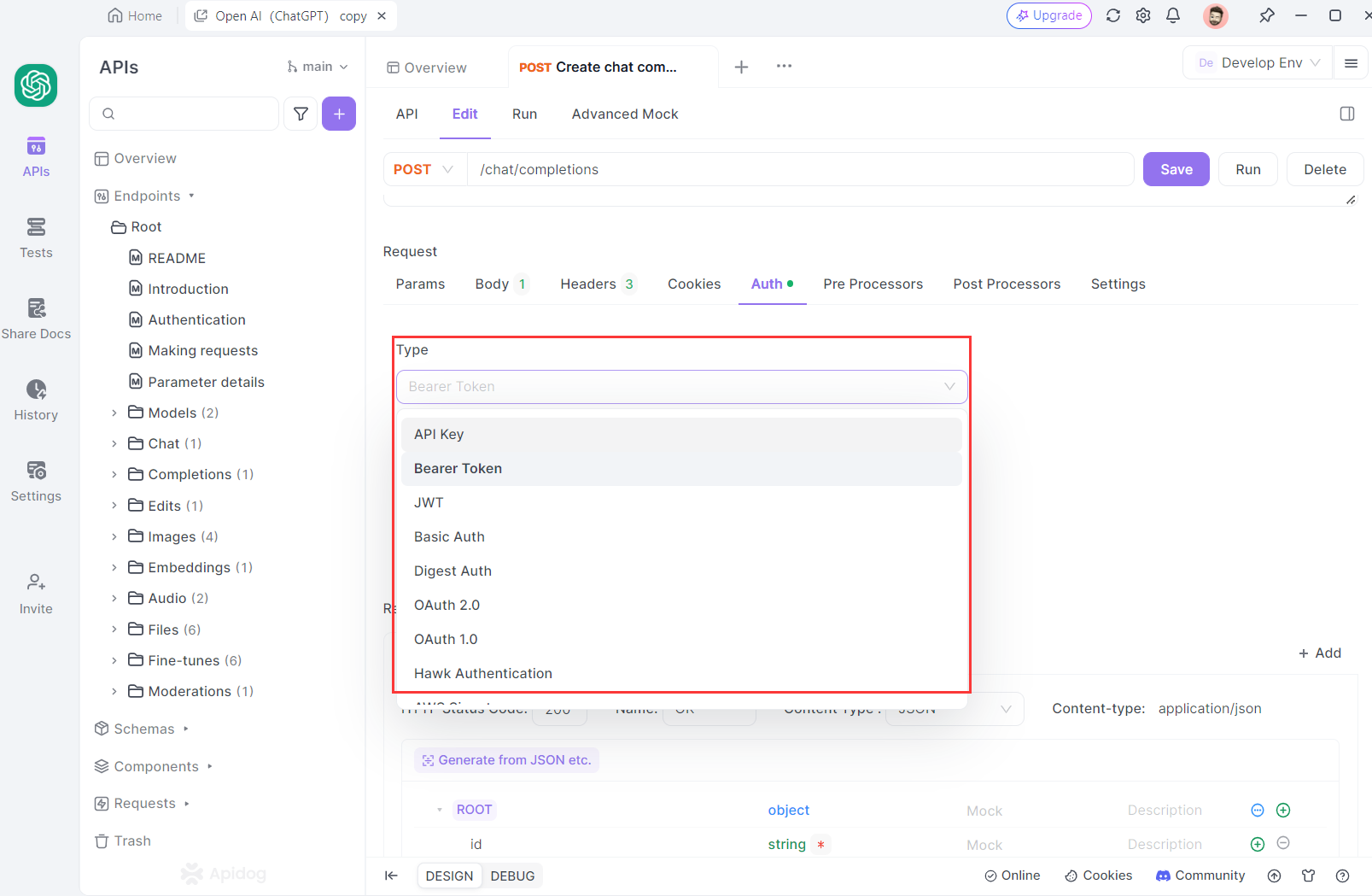Screen dimensions: 1372x896
Task: Click the Upgrade button
Action: coord(1048,15)
